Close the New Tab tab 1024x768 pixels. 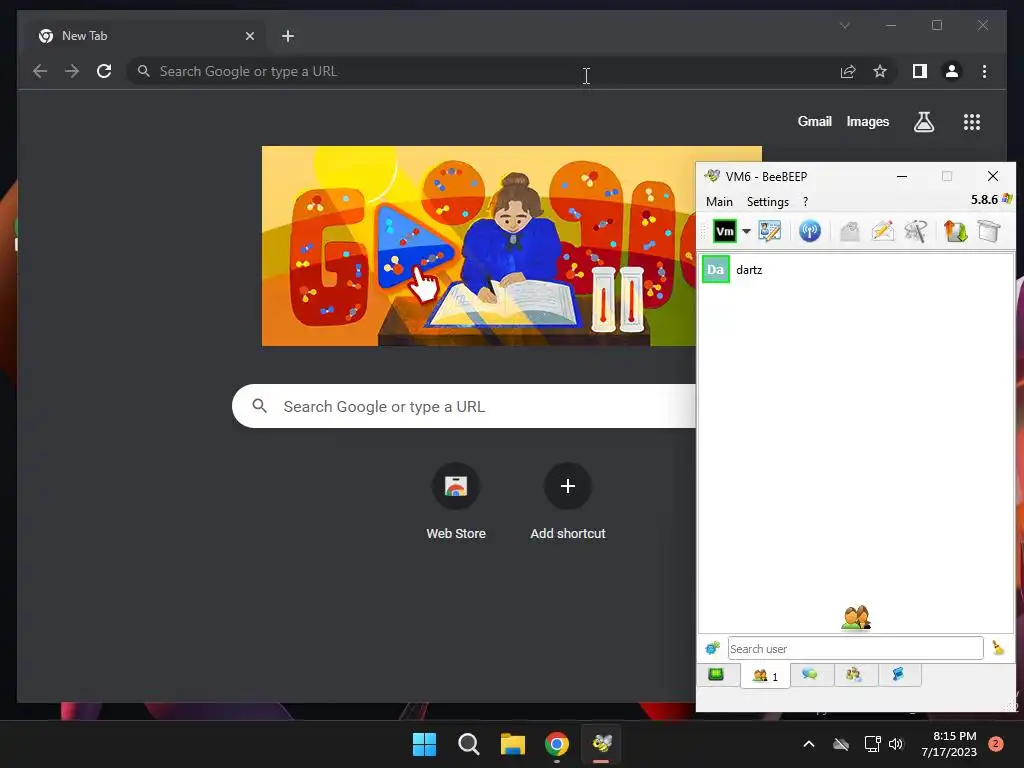[x=249, y=36]
